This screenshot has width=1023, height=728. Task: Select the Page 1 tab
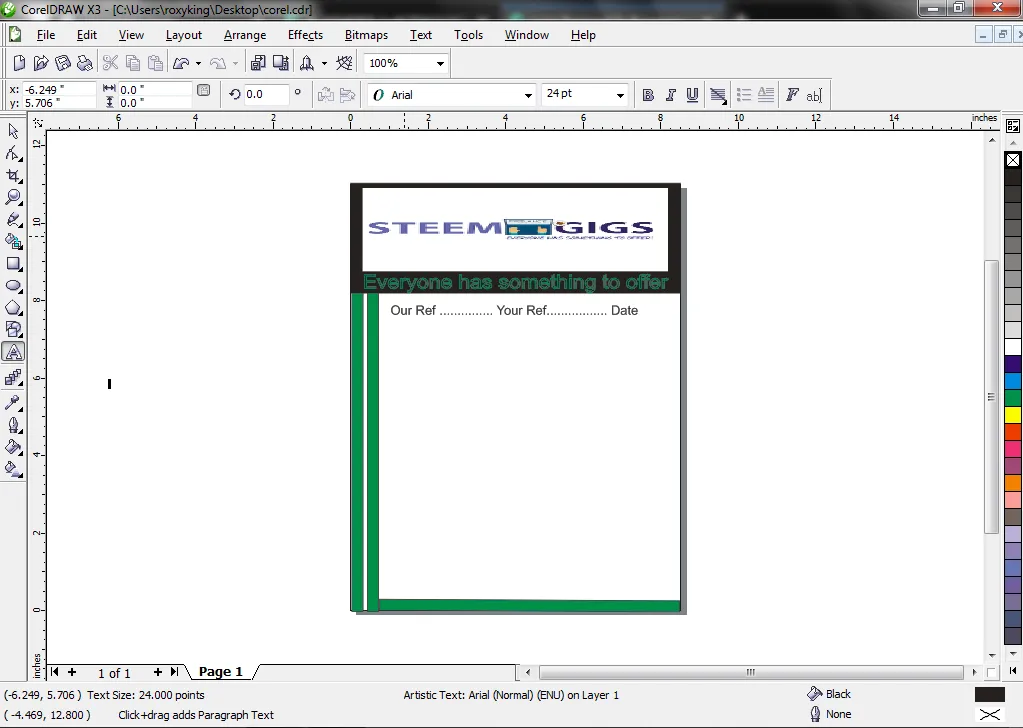tap(221, 671)
